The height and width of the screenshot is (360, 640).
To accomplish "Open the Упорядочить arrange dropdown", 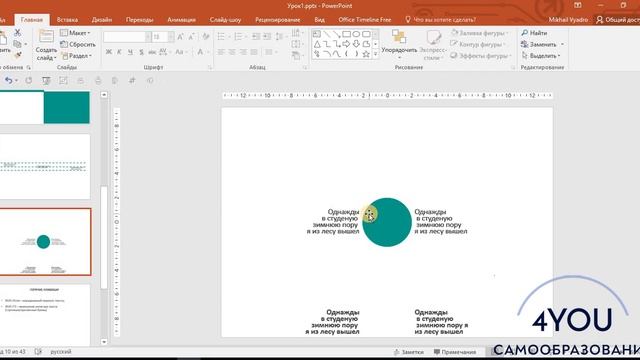I will coord(399,45).
